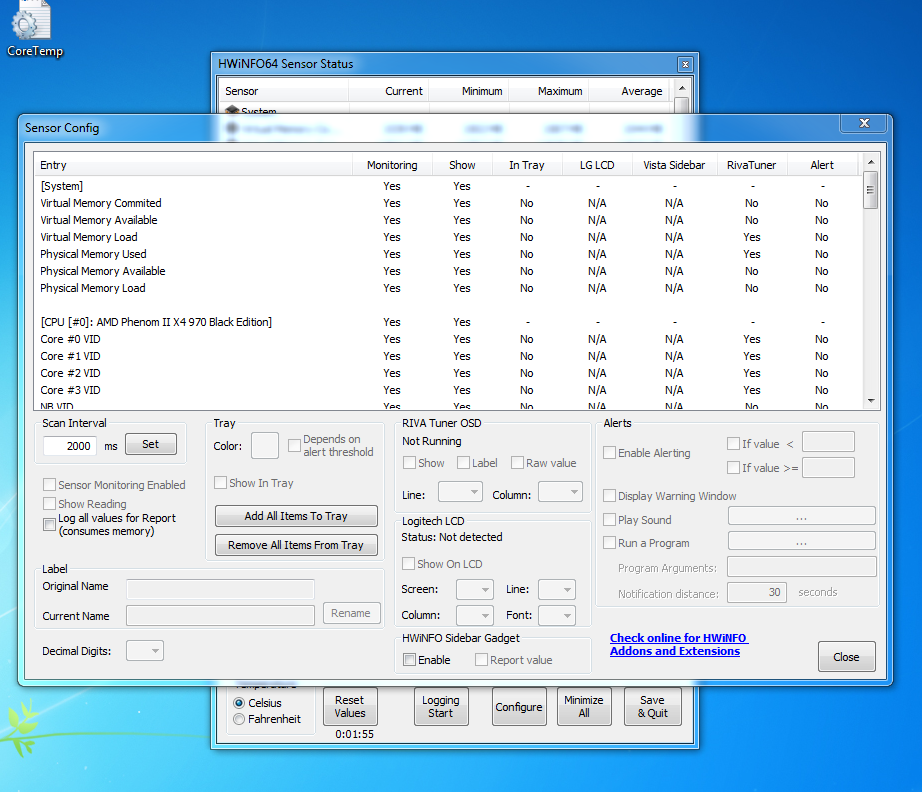Click Vista Sidebar column header

click(674, 165)
